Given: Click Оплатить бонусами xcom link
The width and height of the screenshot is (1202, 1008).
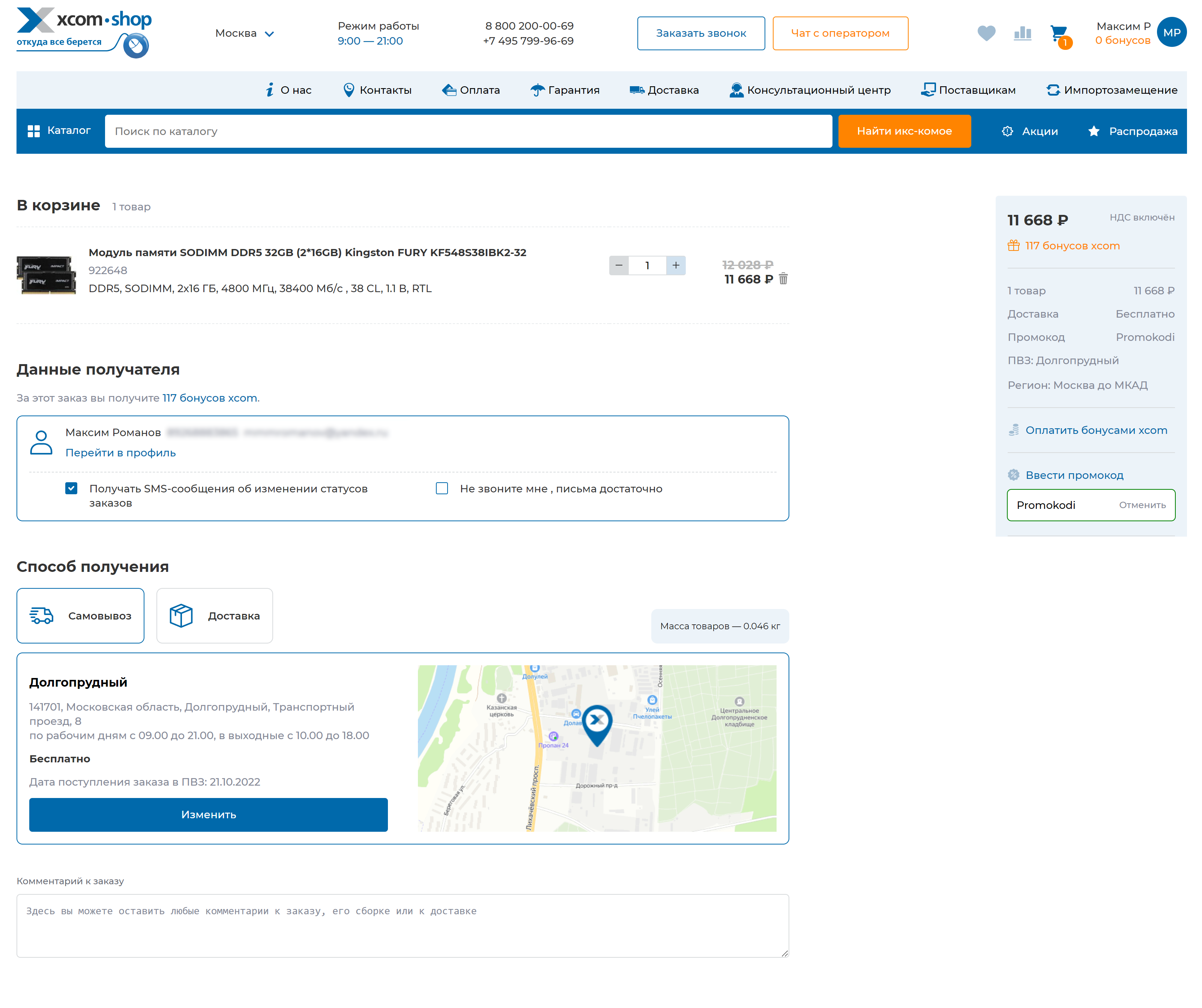Looking at the screenshot, I should coord(1096,430).
